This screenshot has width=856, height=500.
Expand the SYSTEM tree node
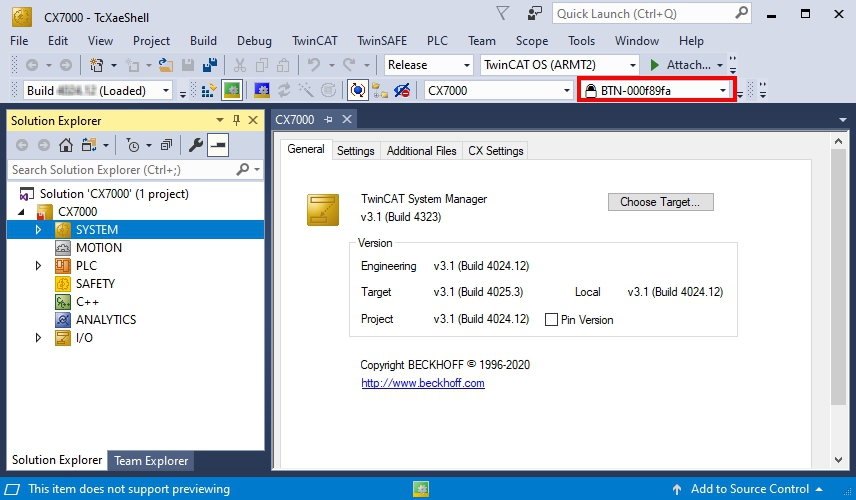click(x=38, y=230)
